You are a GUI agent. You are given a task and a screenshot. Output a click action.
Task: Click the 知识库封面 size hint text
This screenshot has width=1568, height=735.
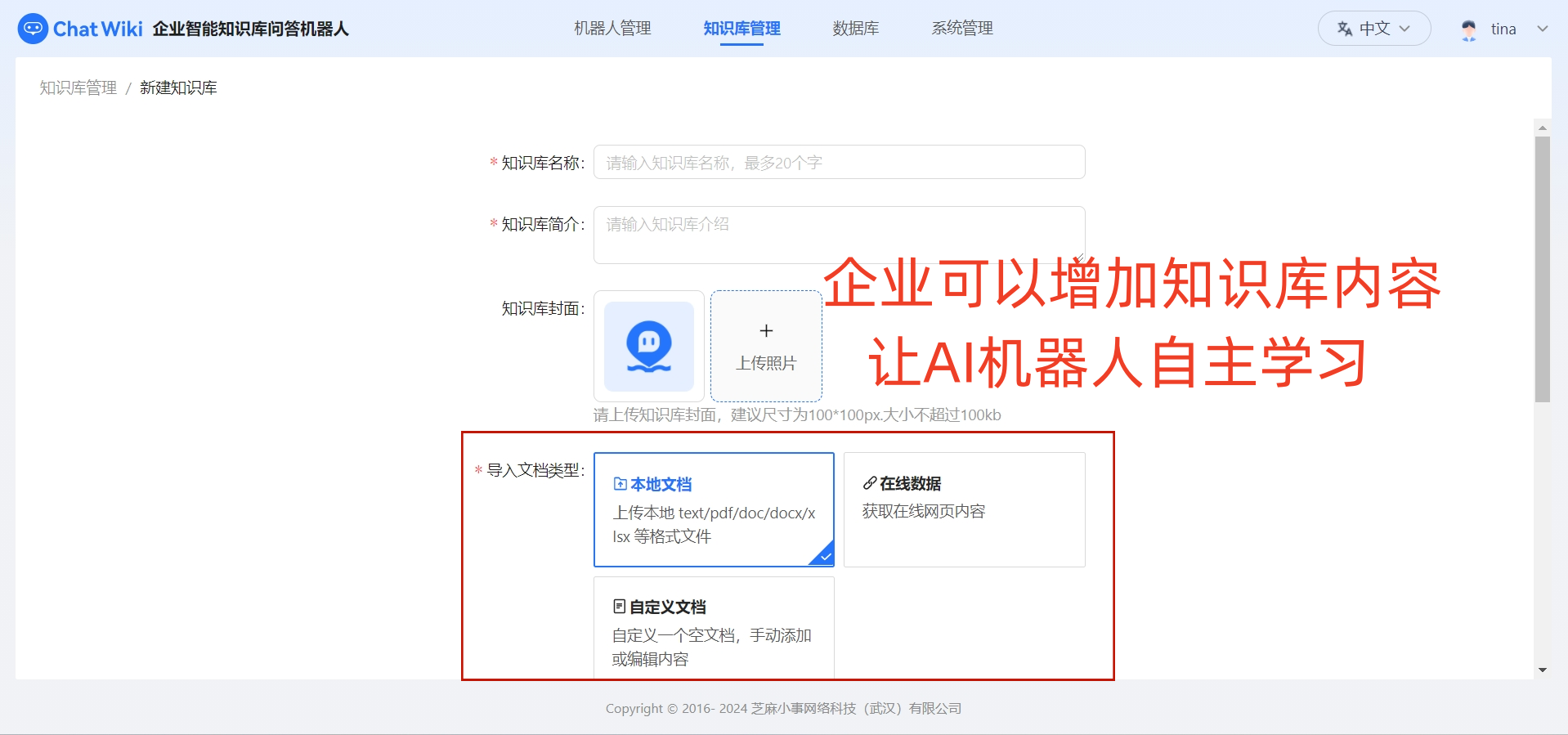click(x=797, y=415)
